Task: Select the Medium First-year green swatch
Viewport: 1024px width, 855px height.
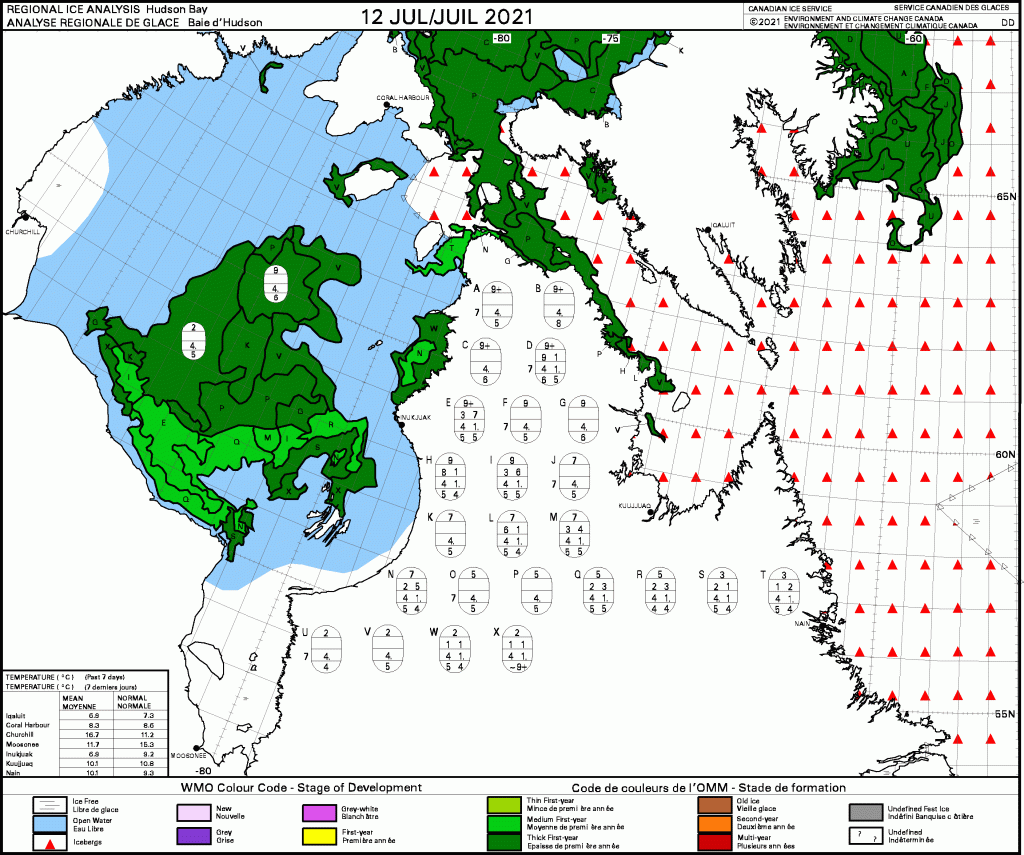Action: point(501,822)
